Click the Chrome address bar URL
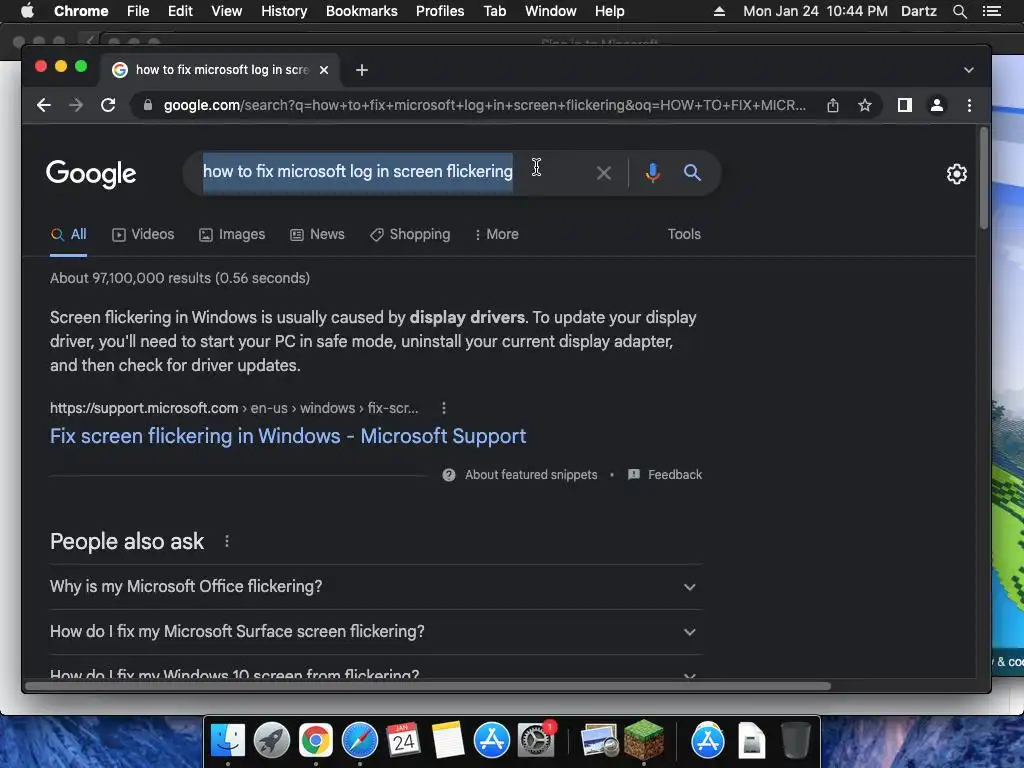This screenshot has width=1024, height=768. click(x=485, y=105)
